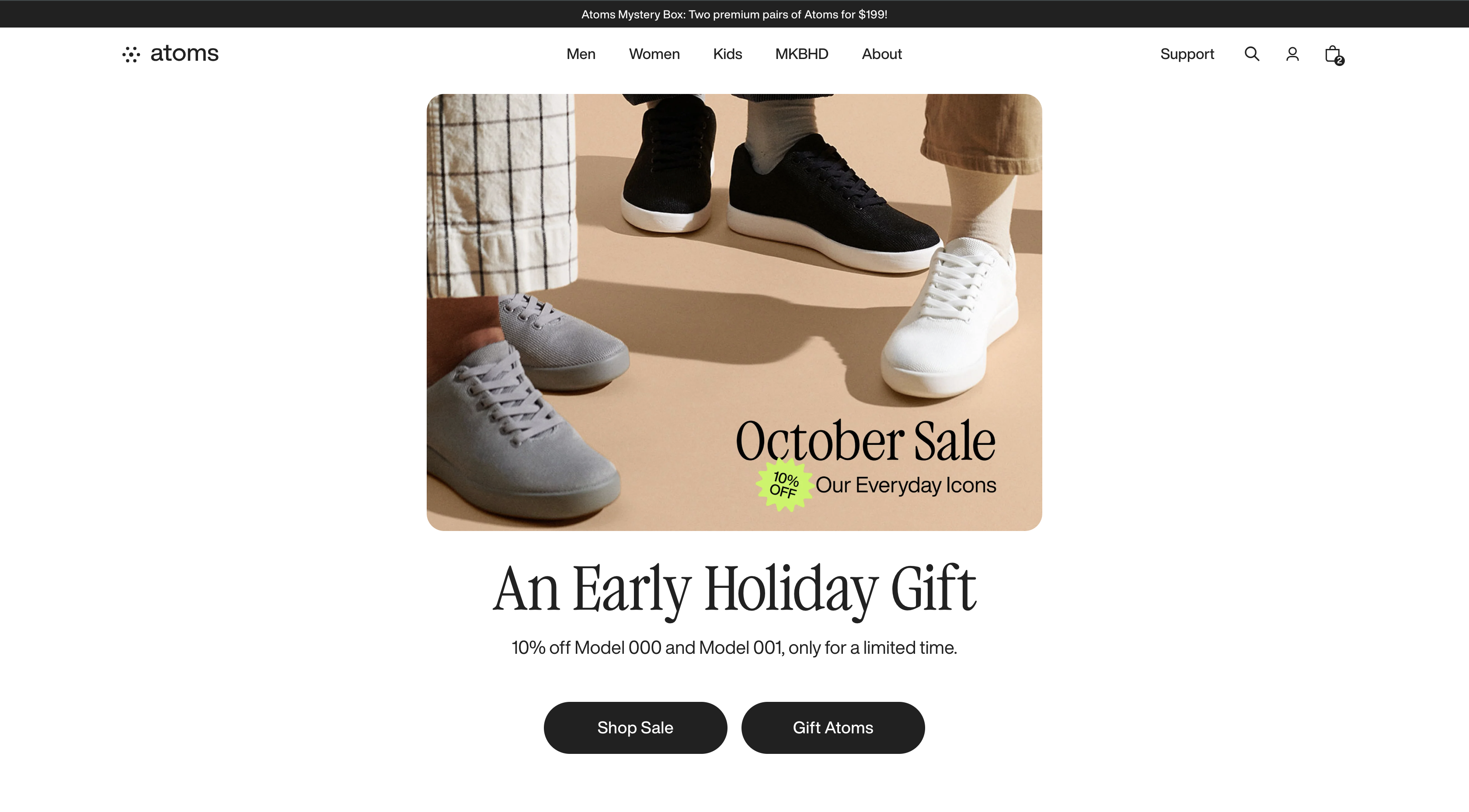The image size is (1469, 812).
Task: Click the Our Everyday Icons caption
Action: (x=905, y=485)
